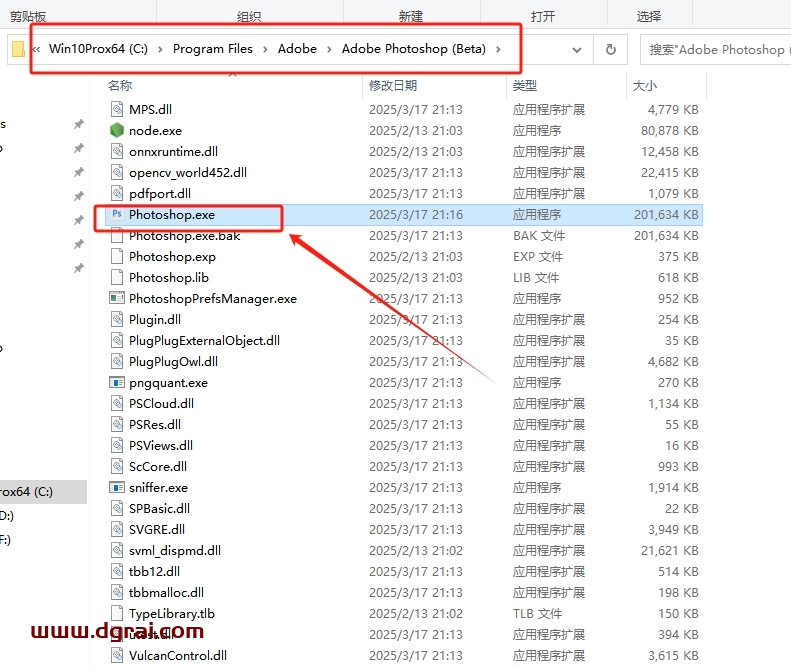Click the ScCore.dll file icon
791x668 pixels.
[117, 466]
